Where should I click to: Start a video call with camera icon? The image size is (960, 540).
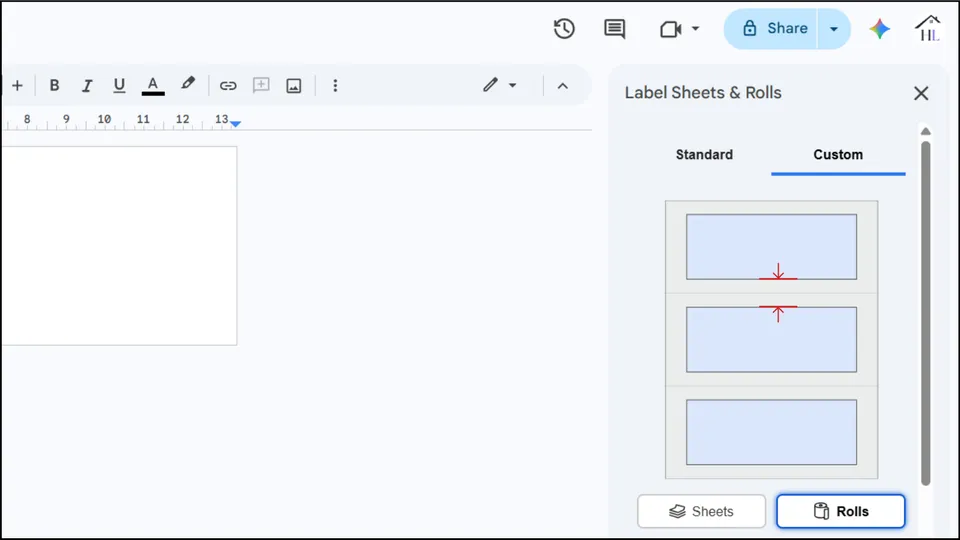670,29
